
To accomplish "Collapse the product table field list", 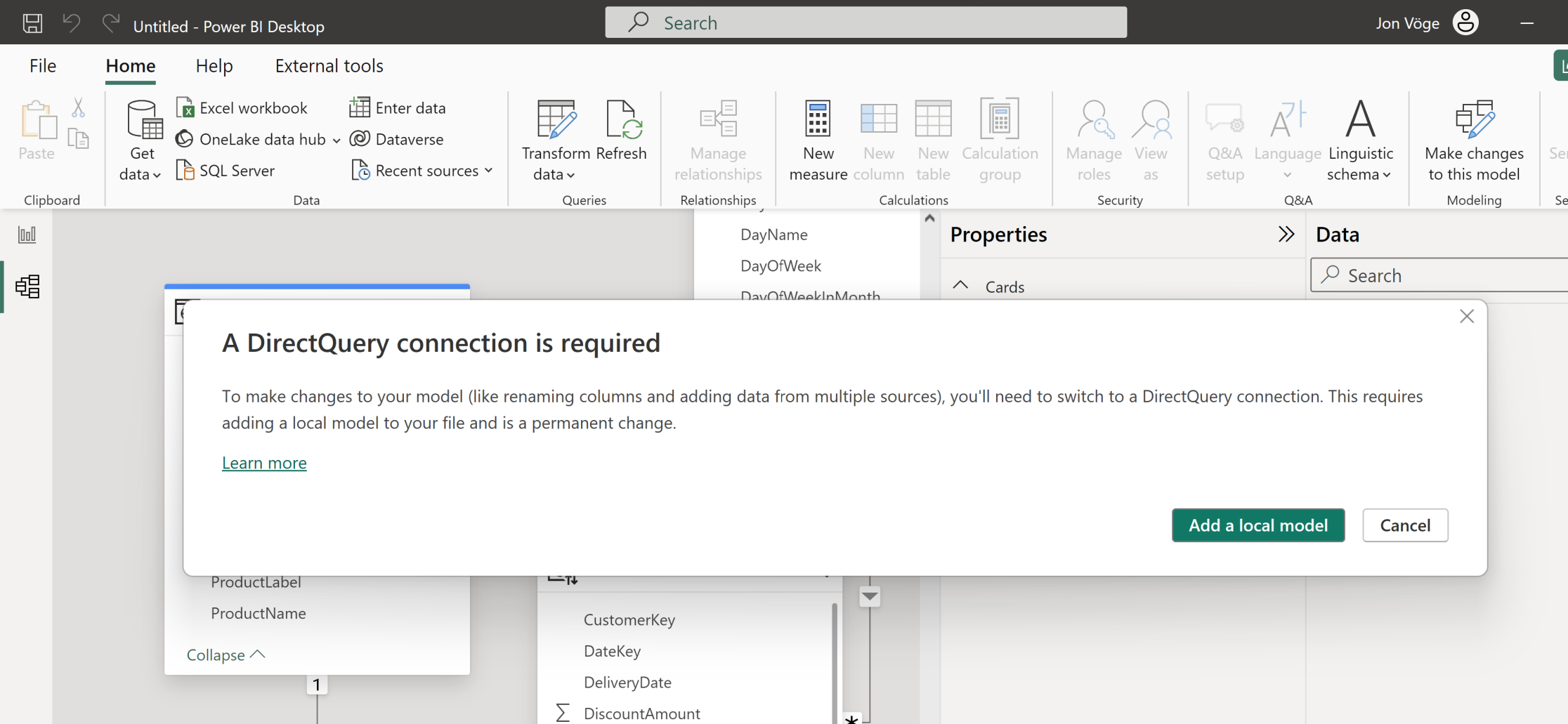I will coord(225,654).
